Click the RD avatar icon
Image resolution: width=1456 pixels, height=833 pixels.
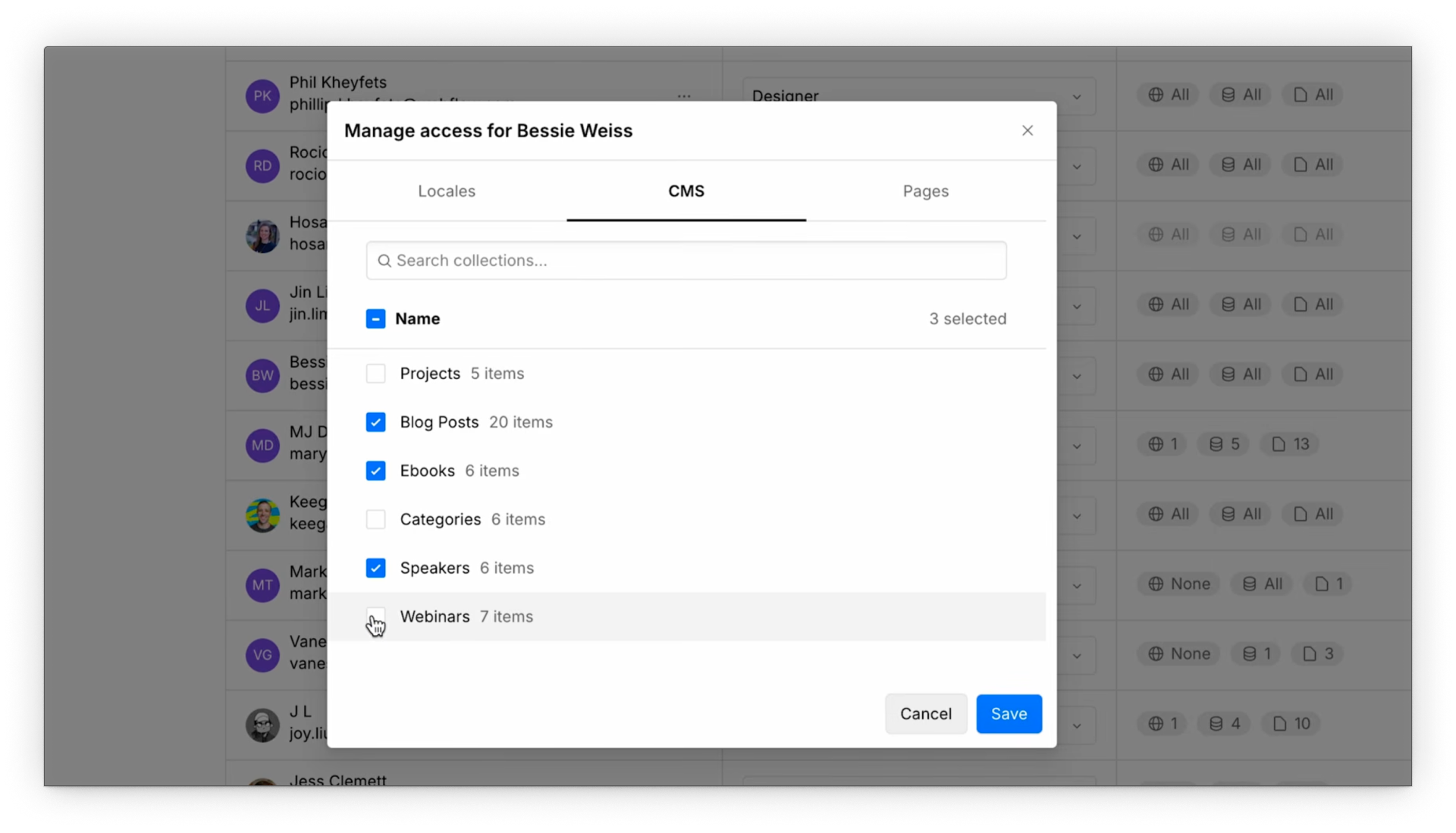tap(262, 165)
